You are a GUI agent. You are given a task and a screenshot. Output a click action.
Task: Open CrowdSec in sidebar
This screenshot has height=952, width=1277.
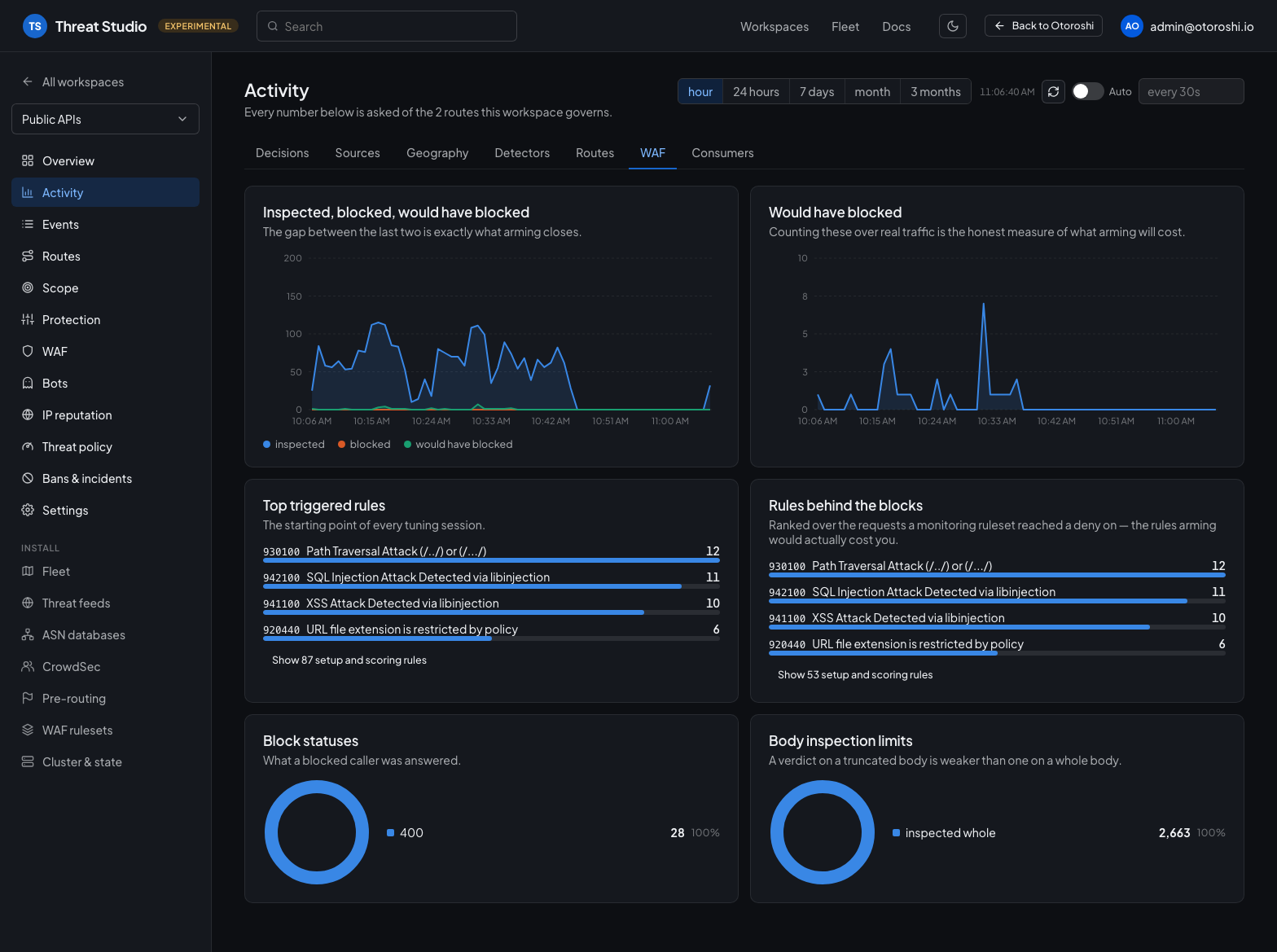pyautogui.click(x=105, y=666)
